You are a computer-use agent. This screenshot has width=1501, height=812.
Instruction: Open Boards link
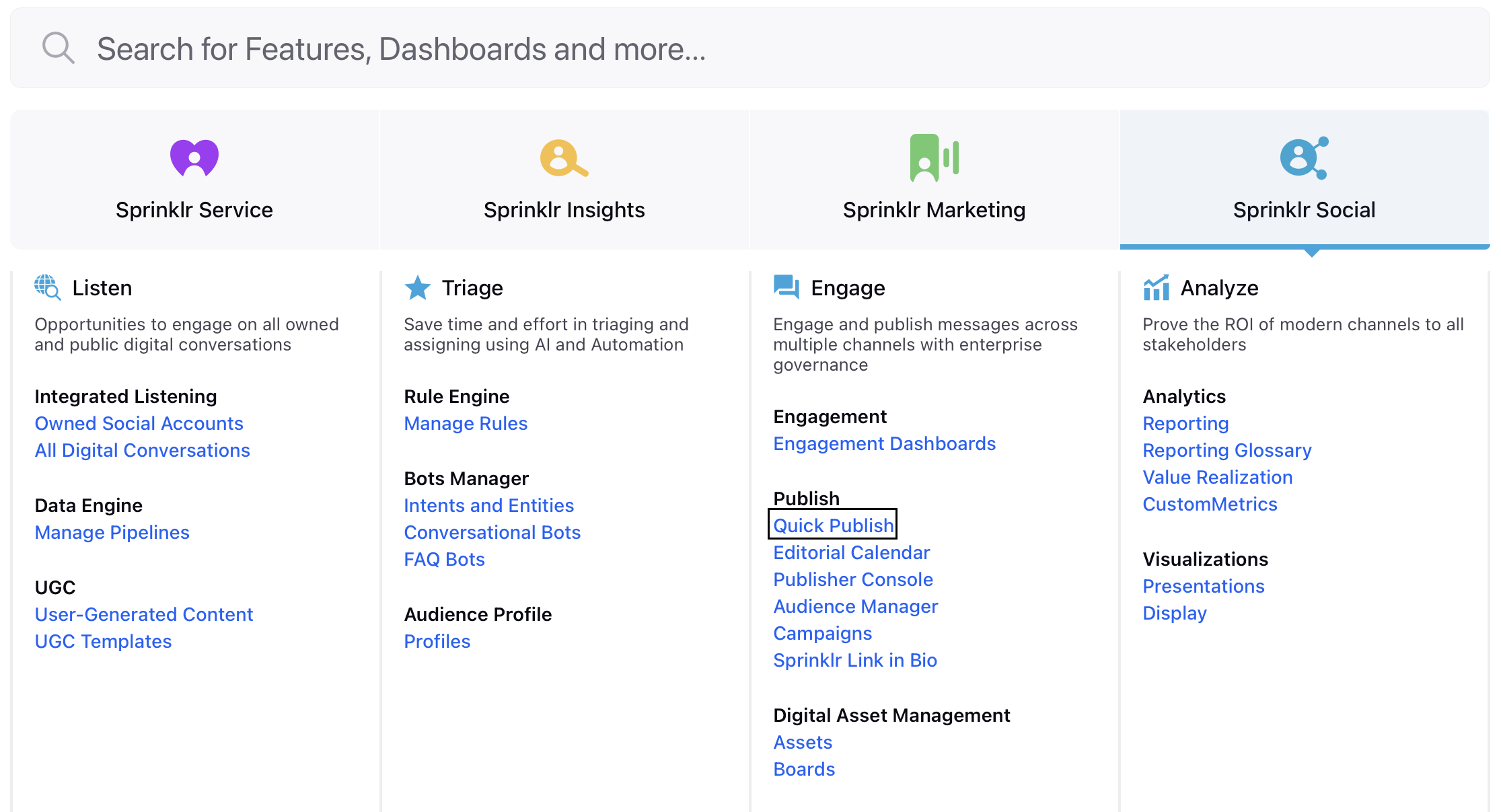tap(804, 769)
